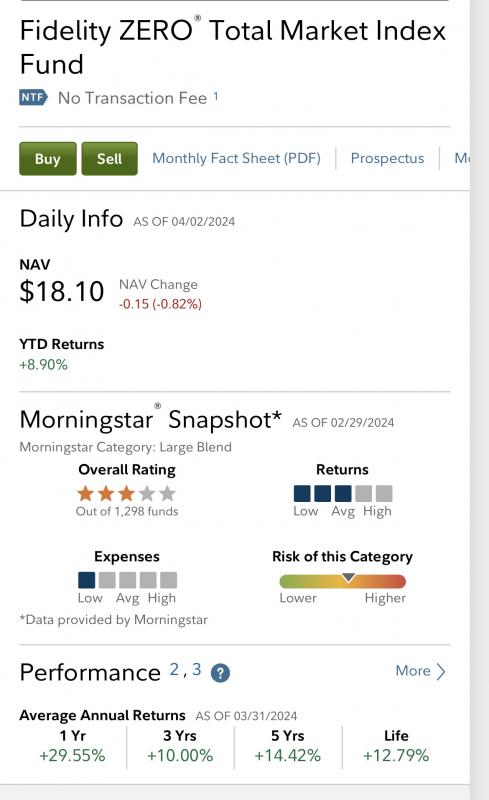Click the green Sell button
This screenshot has width=489, height=800.
click(x=110, y=159)
